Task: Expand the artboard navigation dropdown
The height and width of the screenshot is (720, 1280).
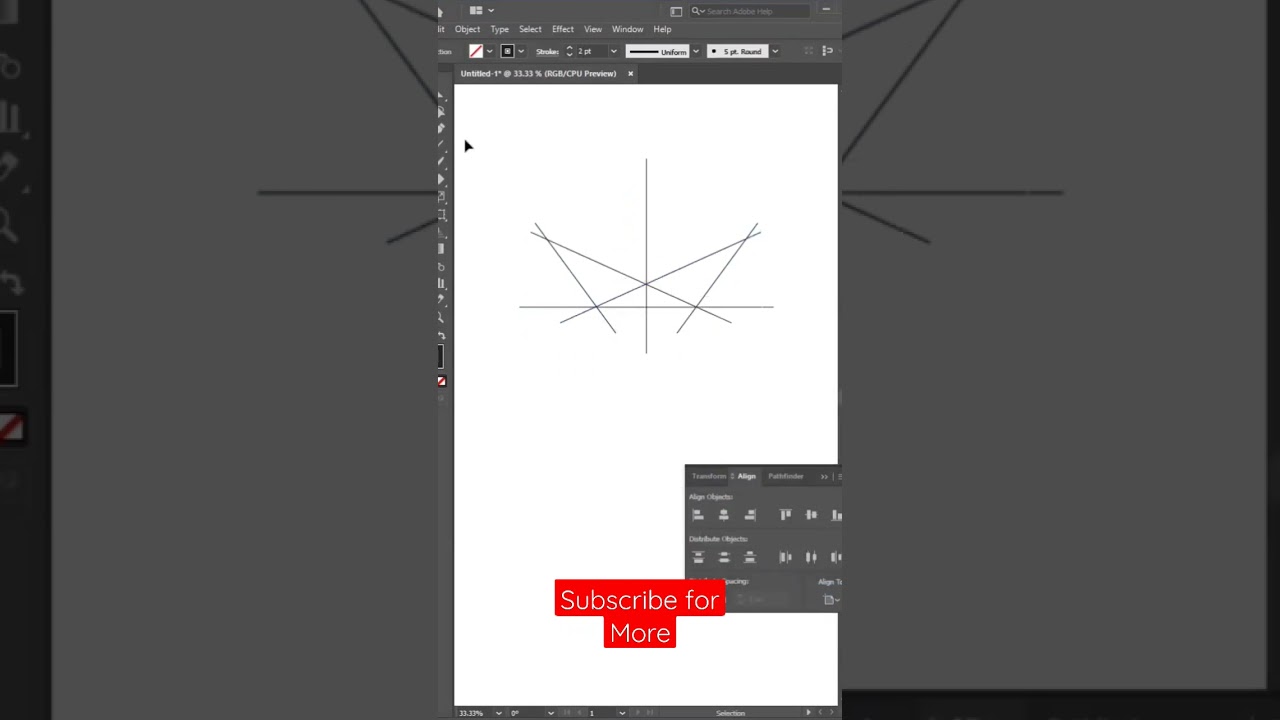Action: tap(622, 713)
